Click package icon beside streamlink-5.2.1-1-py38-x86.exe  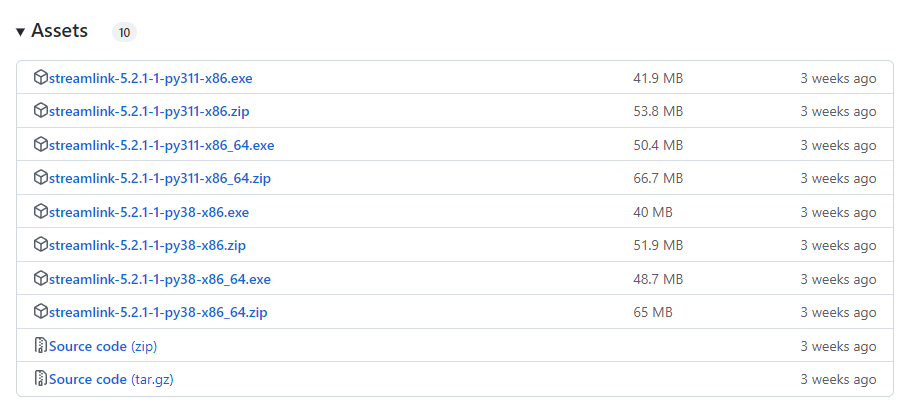(41, 212)
